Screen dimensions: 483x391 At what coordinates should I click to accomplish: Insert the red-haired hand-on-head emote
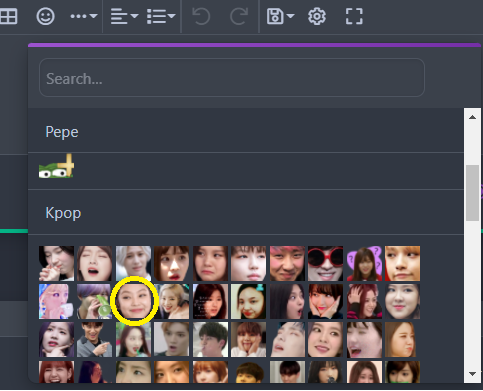click(364, 301)
